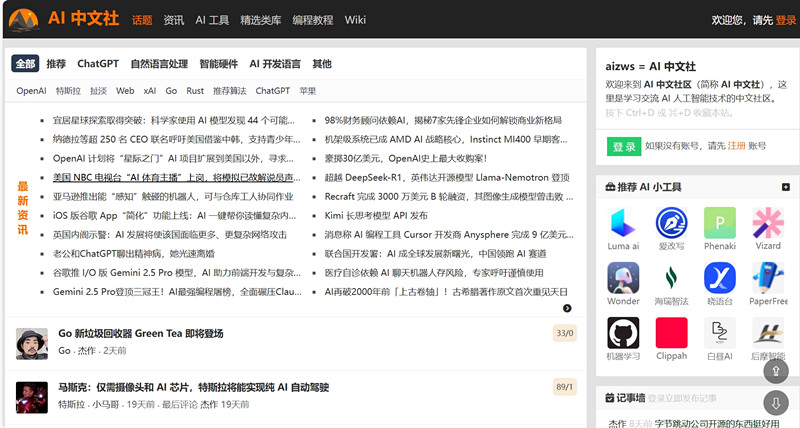This screenshot has height=428, width=800.
Task: Filter by the 特斯拉 tag
Action: pyautogui.click(x=68, y=91)
